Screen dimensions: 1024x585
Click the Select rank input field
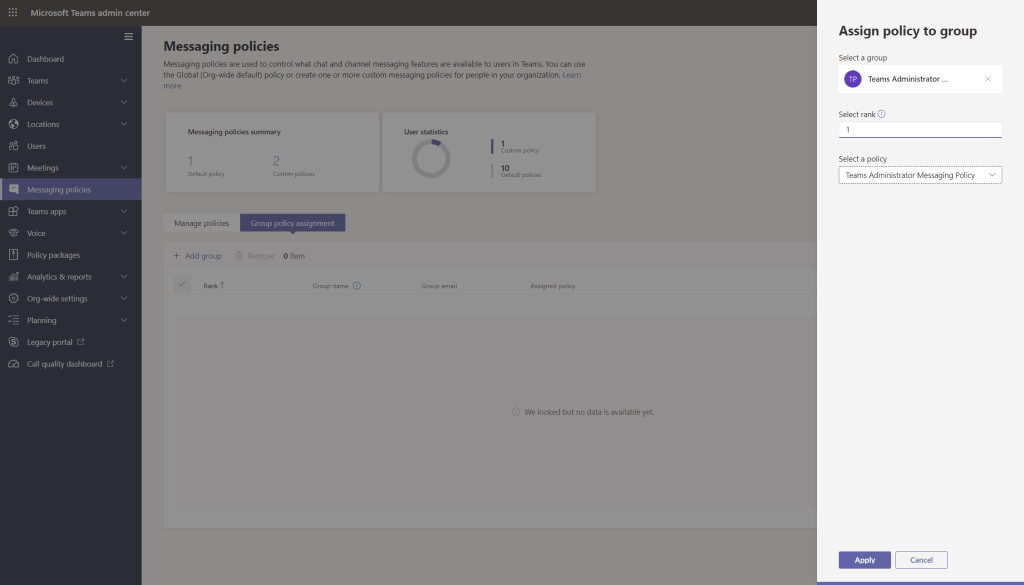(920, 130)
